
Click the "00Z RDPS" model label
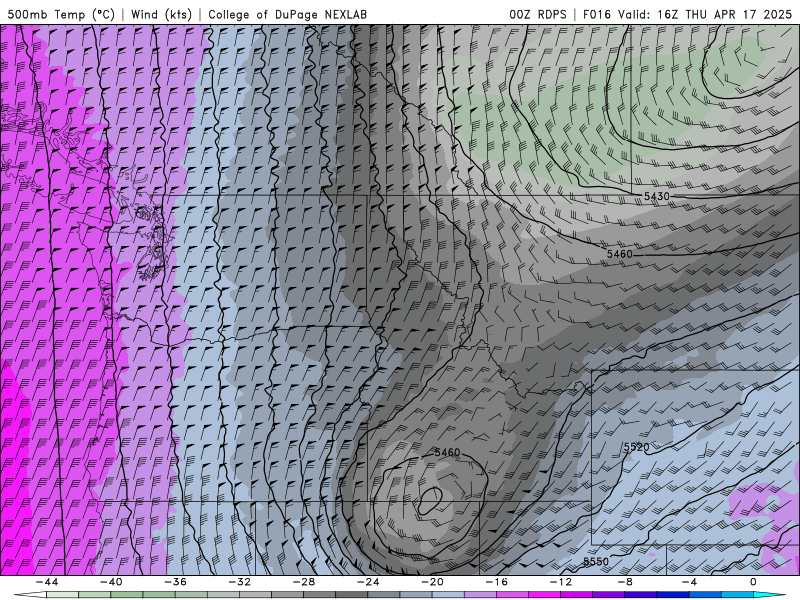pos(538,14)
